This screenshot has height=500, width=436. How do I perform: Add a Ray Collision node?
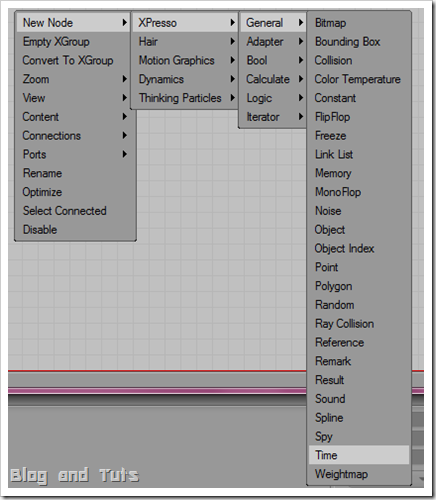click(x=359, y=324)
